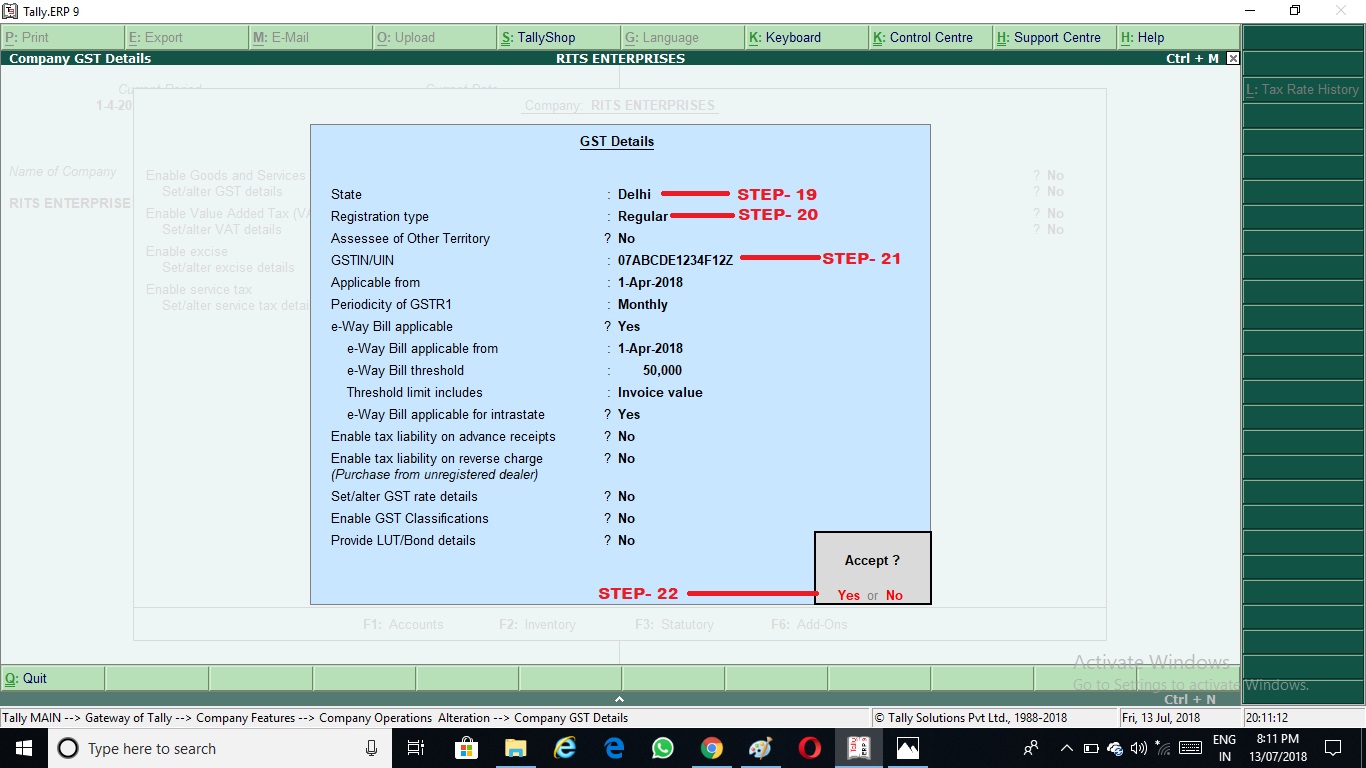Screen dimensions: 1366x768
Task: Click the Tally status bar time 20:11:12
Action: [1267, 717]
